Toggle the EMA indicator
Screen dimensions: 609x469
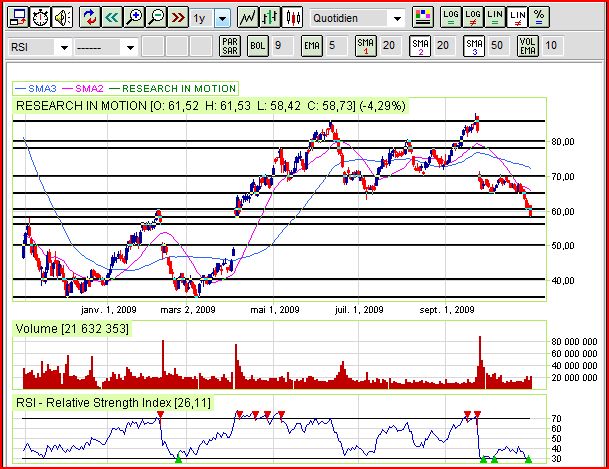312,46
